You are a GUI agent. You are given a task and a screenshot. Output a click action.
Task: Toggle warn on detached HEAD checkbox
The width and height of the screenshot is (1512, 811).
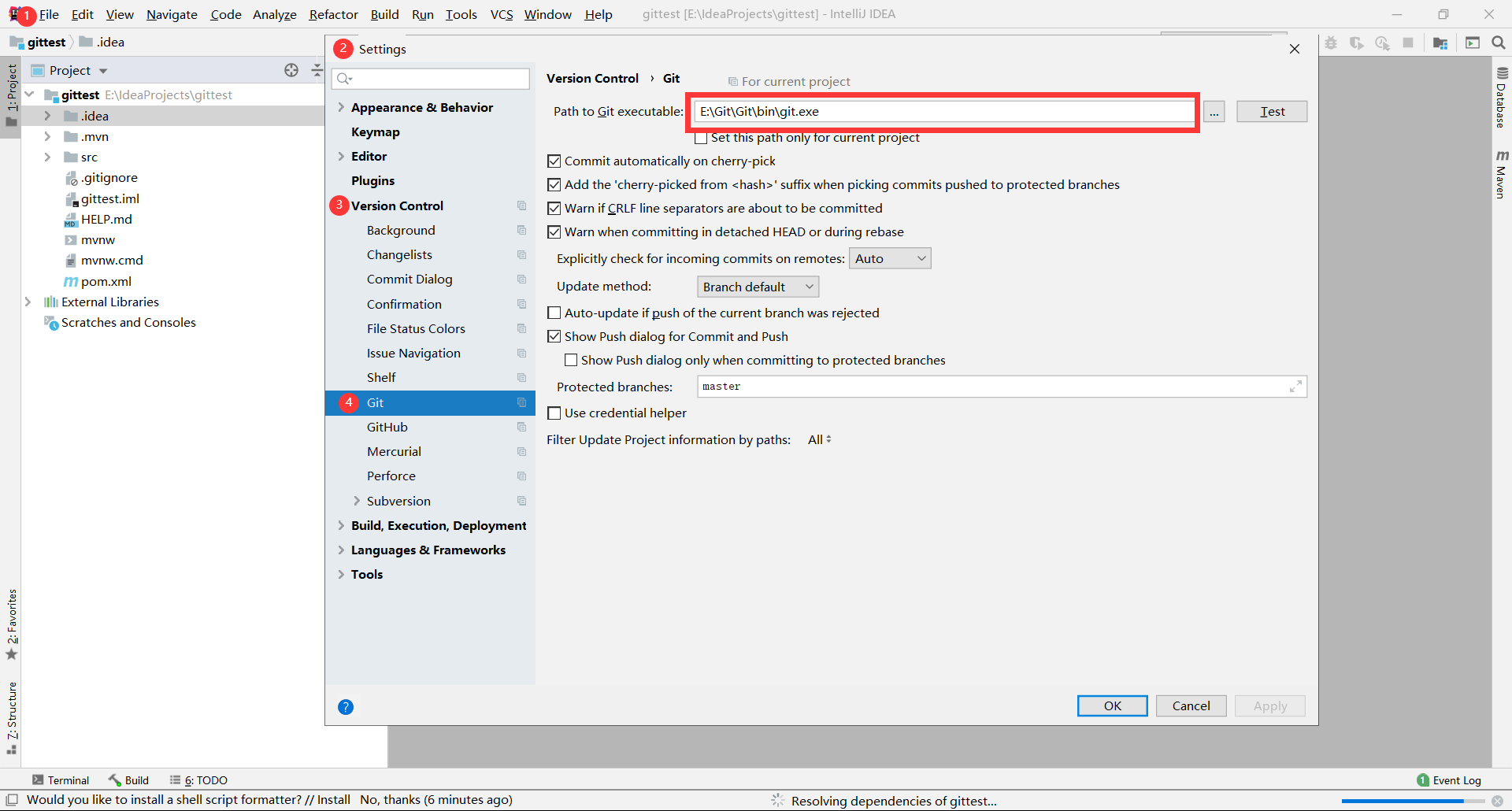[x=554, y=232]
